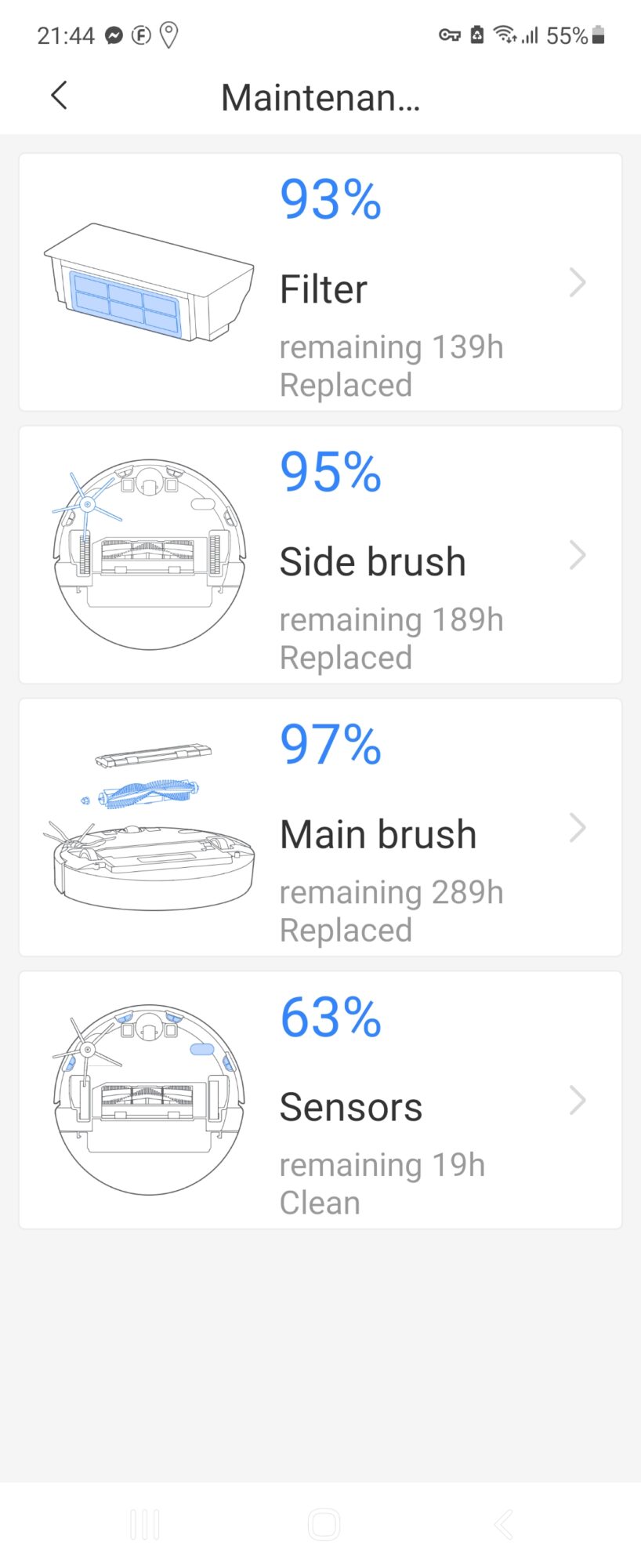The height and width of the screenshot is (1568, 641).
Task: Expand Main brush details via its chevron
Action: coord(578,828)
